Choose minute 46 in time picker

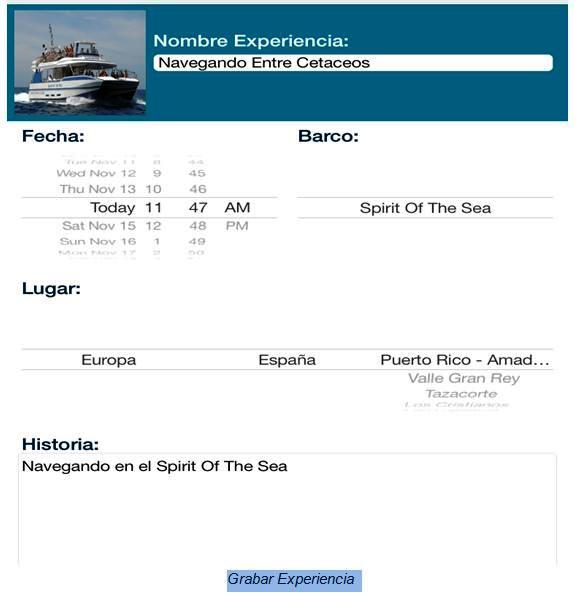(198, 189)
